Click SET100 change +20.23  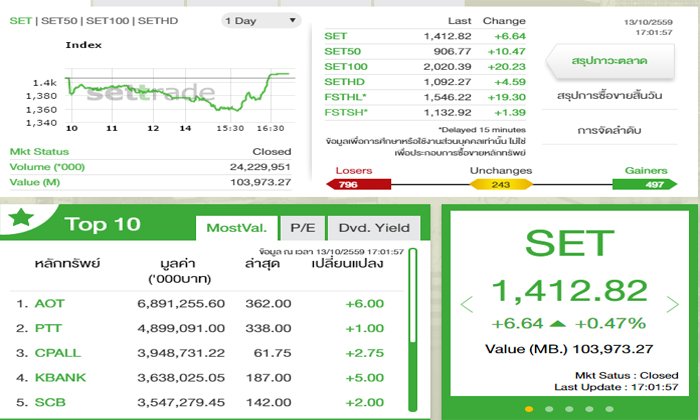click(506, 67)
